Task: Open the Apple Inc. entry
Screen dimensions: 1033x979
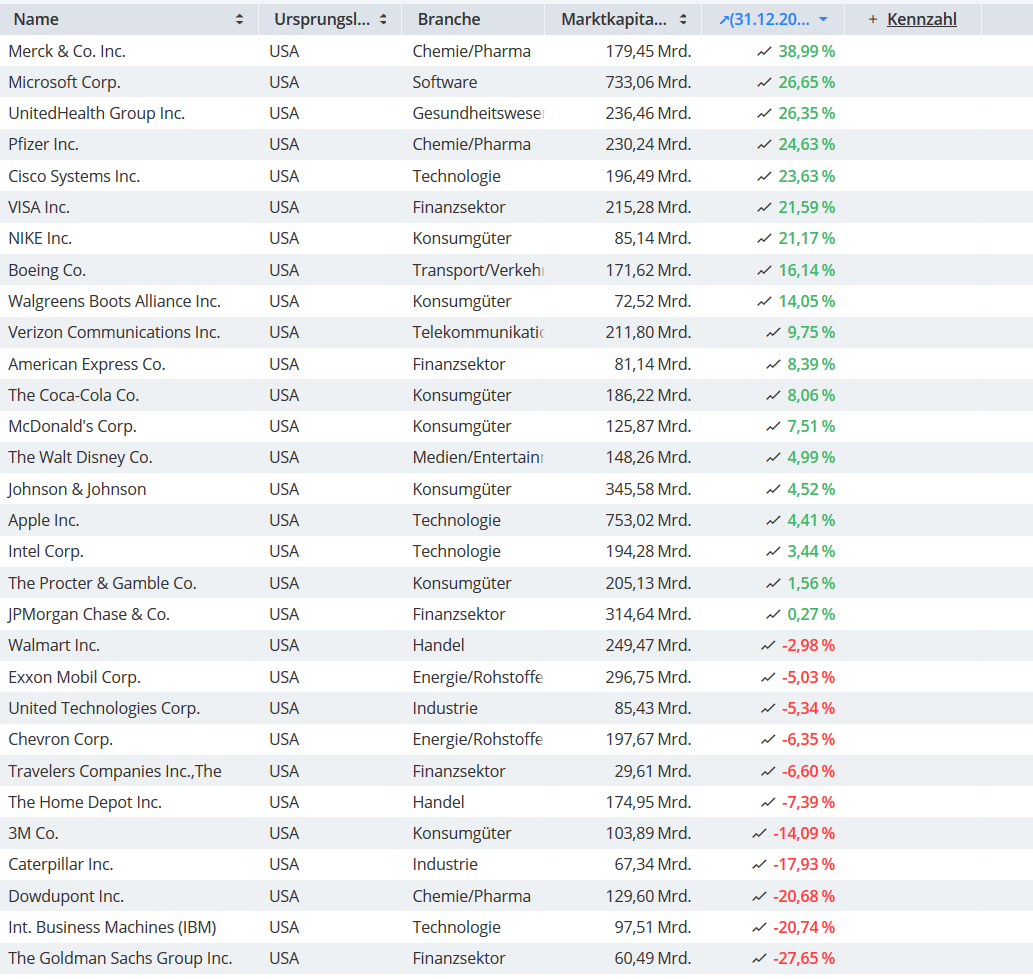Action: pyautogui.click(x=43, y=520)
